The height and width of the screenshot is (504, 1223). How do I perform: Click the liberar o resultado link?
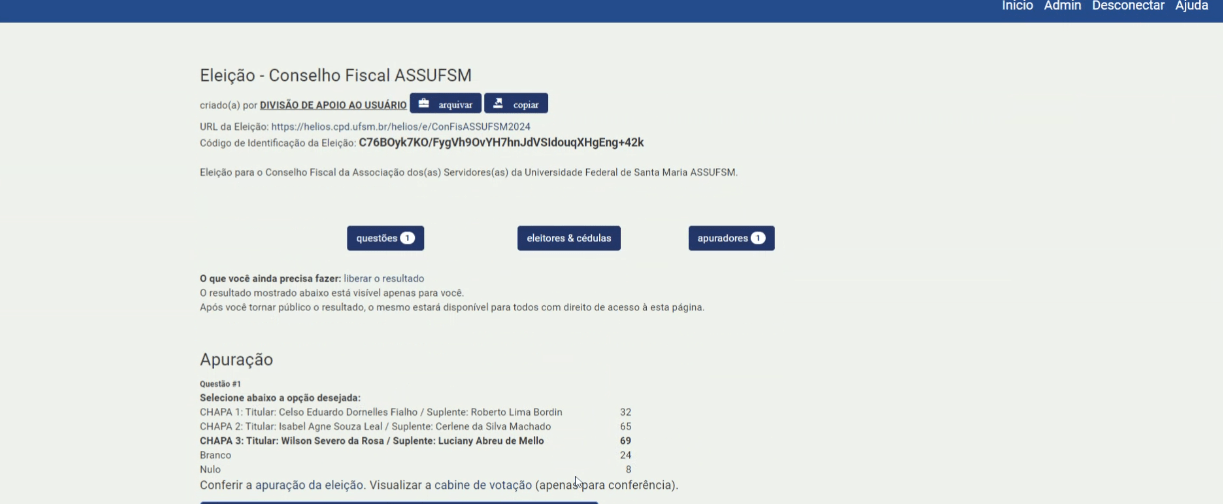click(x=384, y=278)
